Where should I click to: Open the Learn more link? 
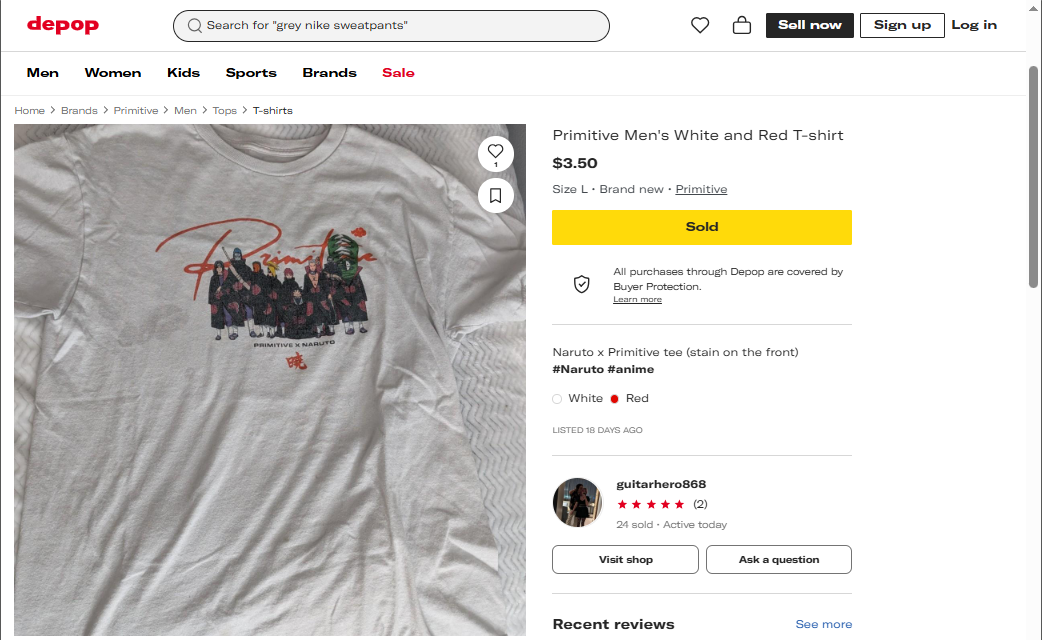click(637, 300)
